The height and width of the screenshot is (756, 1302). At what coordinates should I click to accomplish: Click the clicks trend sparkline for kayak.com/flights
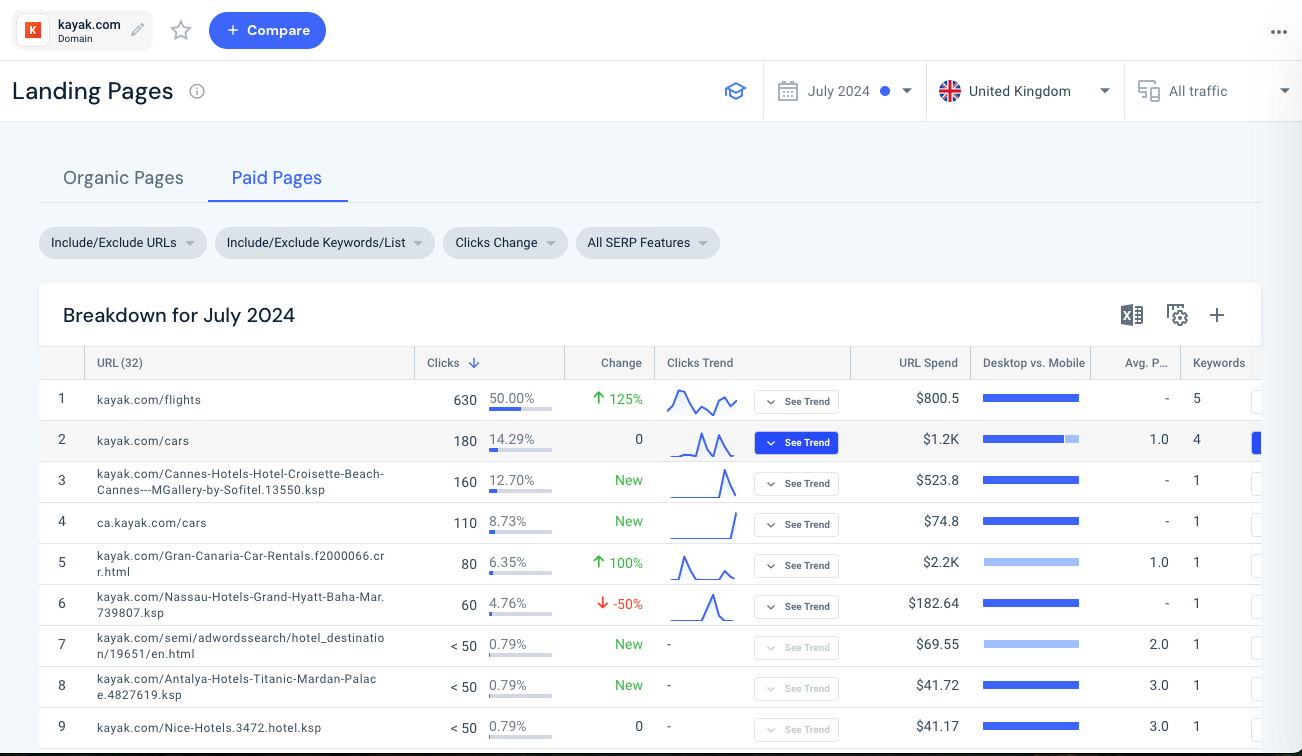point(702,401)
